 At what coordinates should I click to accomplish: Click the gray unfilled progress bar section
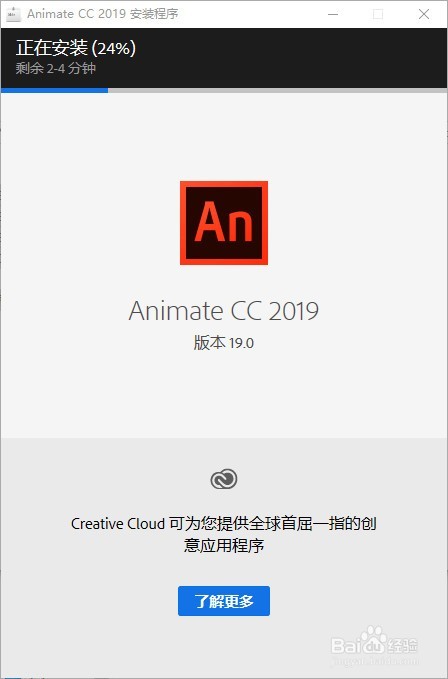277,91
